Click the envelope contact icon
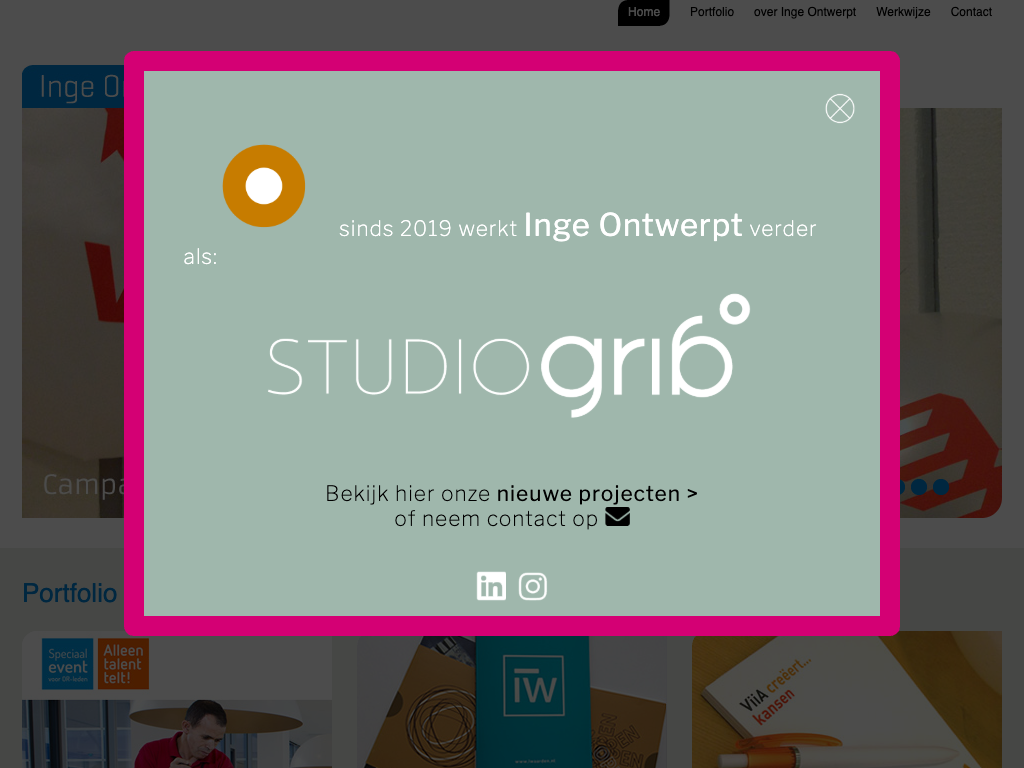1024x768 pixels. [x=617, y=517]
